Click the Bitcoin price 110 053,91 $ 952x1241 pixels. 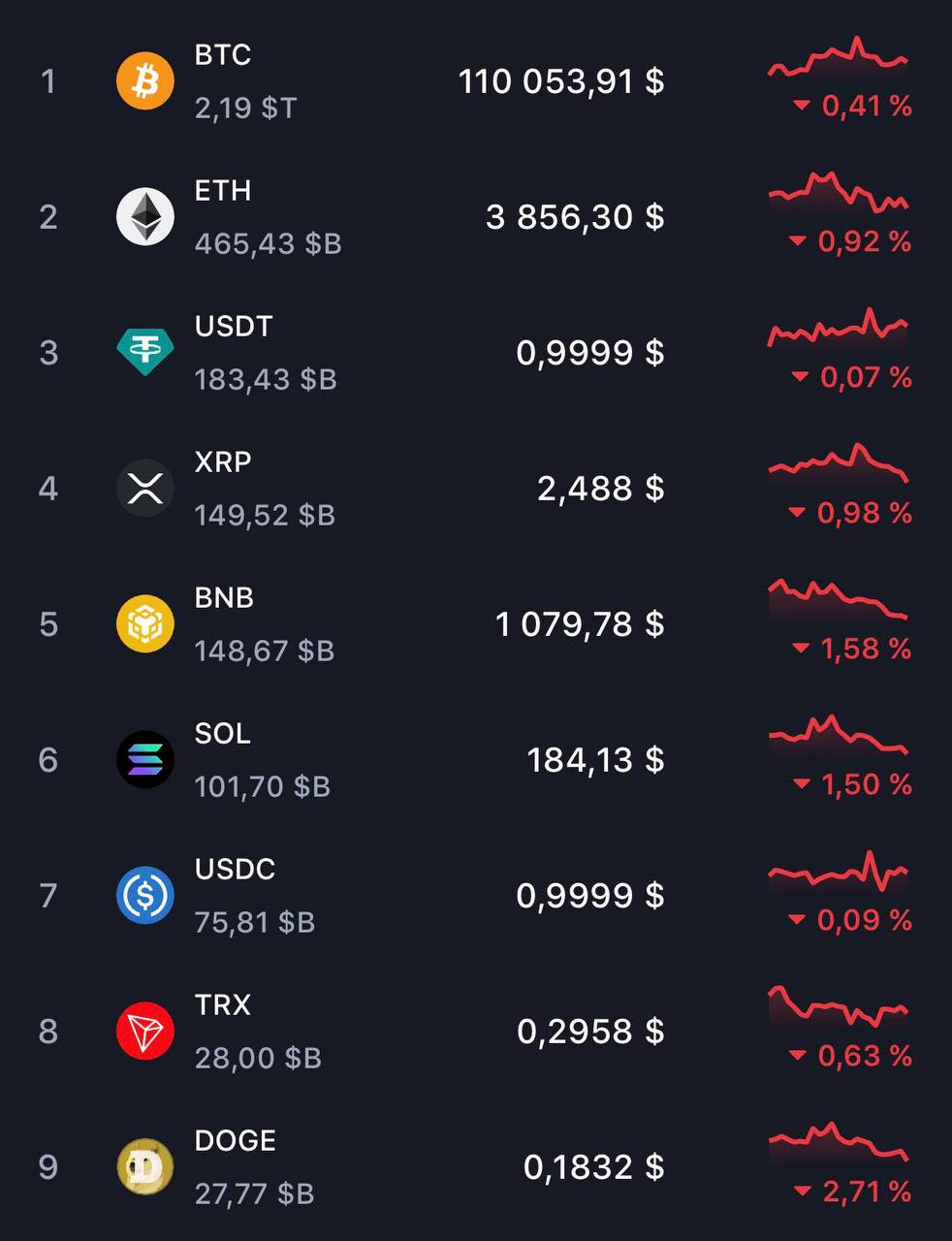561,81
